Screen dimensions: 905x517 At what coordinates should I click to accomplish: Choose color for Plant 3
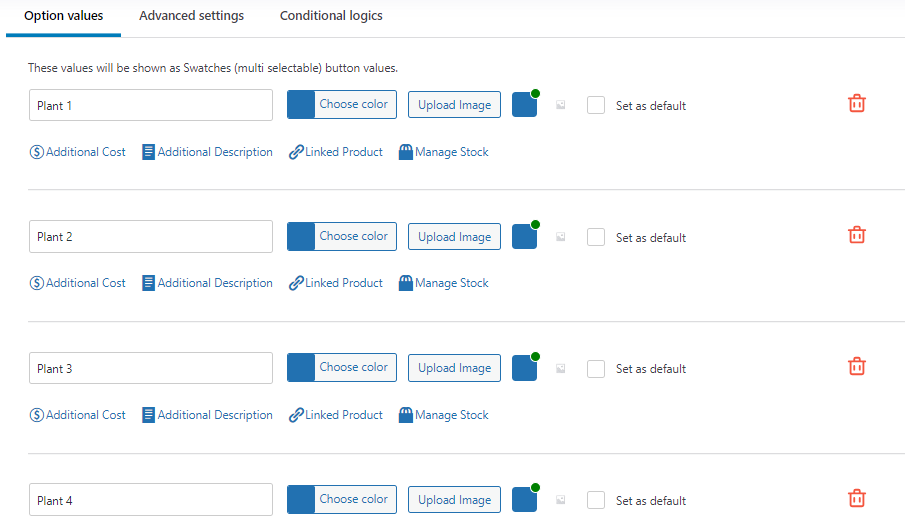(x=342, y=368)
